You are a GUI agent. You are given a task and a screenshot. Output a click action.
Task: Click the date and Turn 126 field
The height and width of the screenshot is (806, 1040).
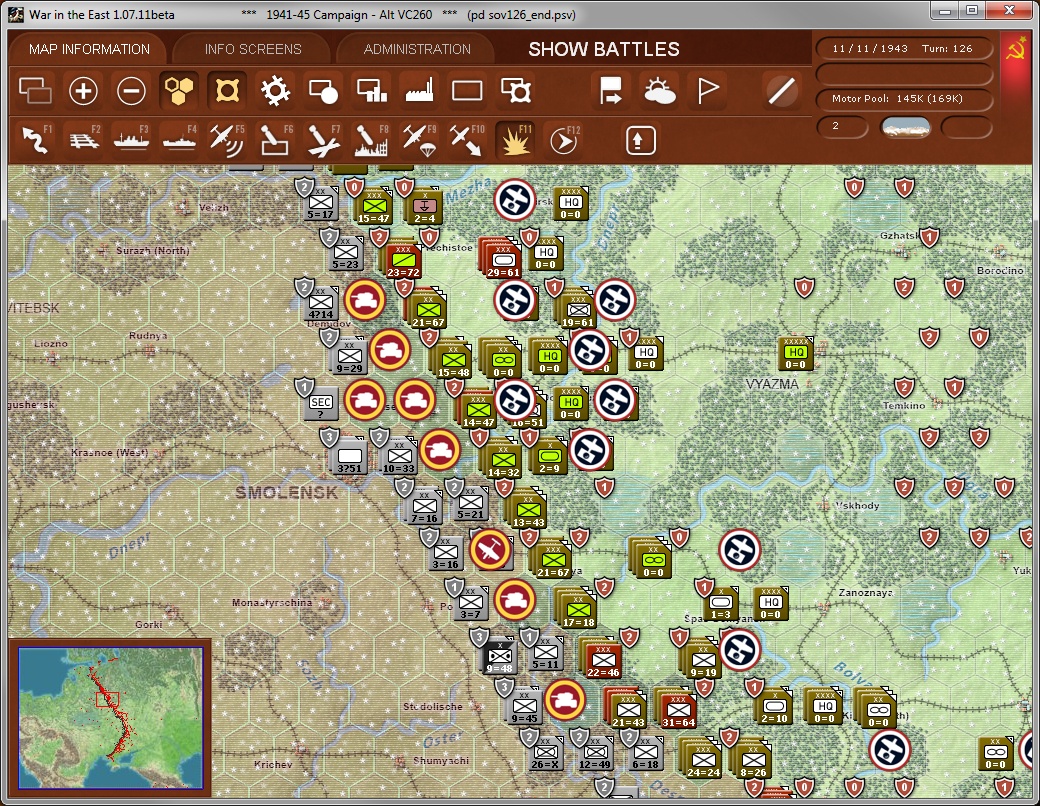point(903,48)
